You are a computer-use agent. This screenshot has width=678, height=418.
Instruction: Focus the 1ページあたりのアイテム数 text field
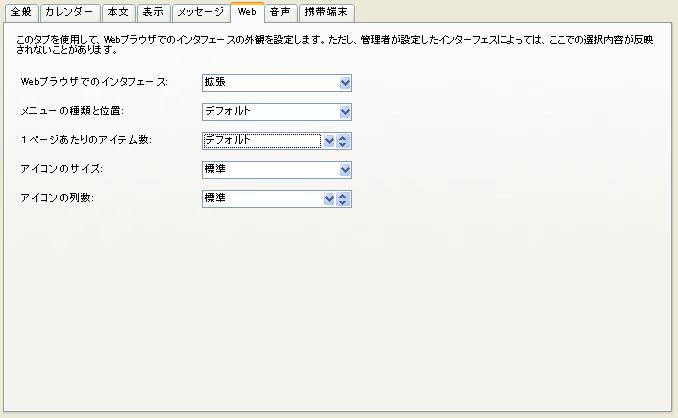(x=262, y=141)
